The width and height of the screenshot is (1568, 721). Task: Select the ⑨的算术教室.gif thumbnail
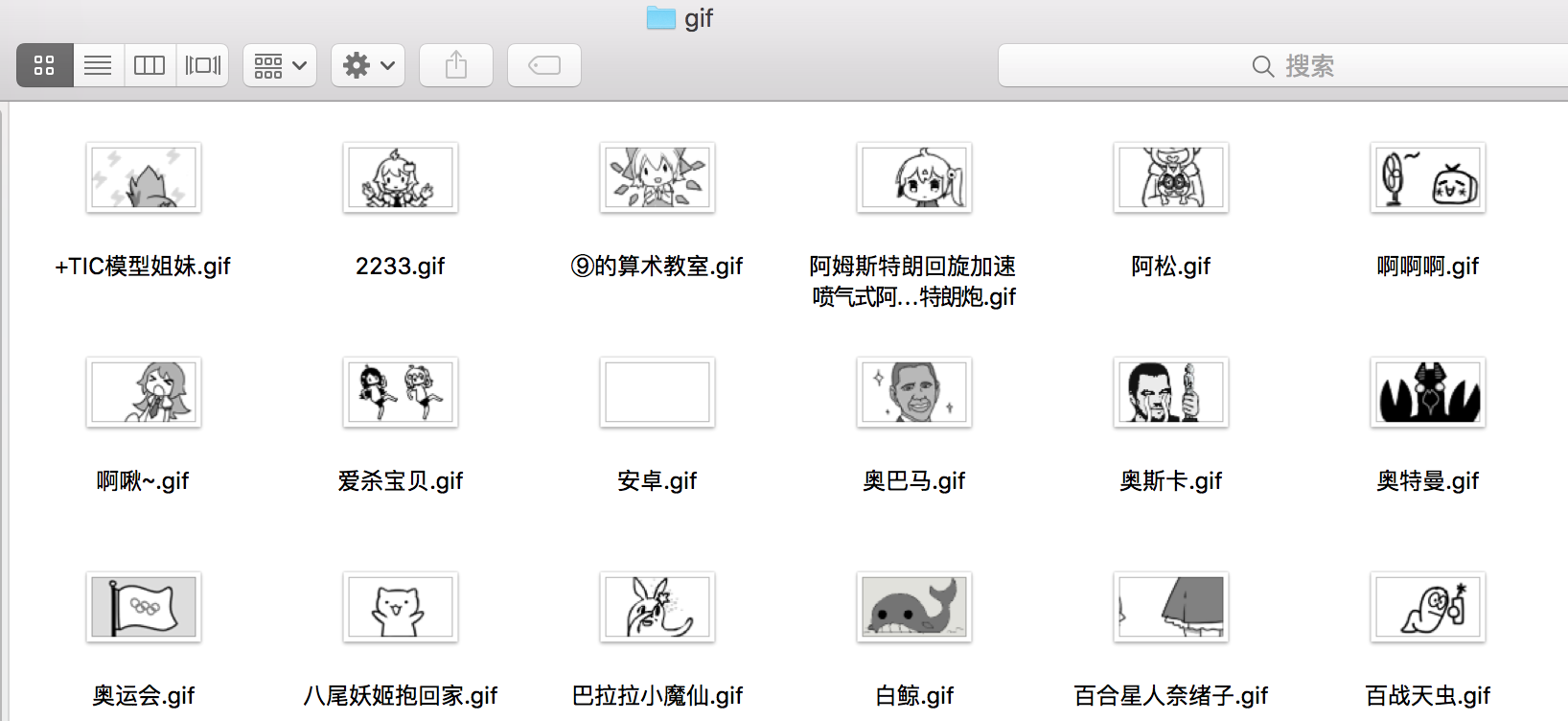tap(657, 177)
